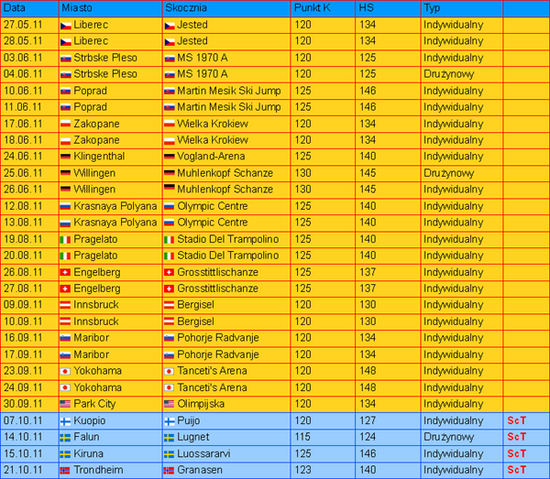The height and width of the screenshot is (479, 550).
Task: Click the red ScT label in the Kuopio row
Action: [x=517, y=420]
